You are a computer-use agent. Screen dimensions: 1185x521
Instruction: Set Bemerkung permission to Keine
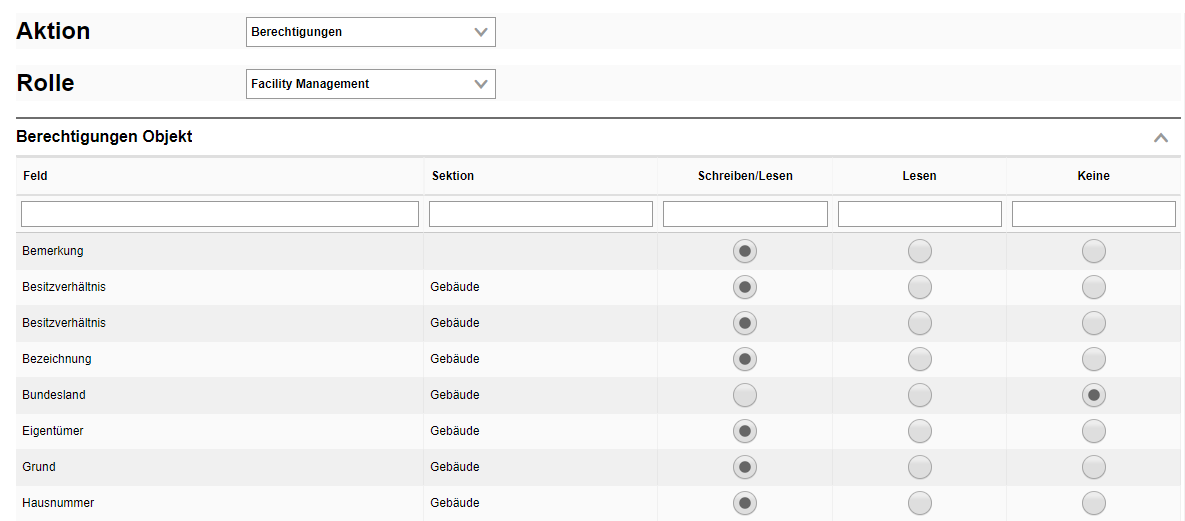tap(1094, 251)
